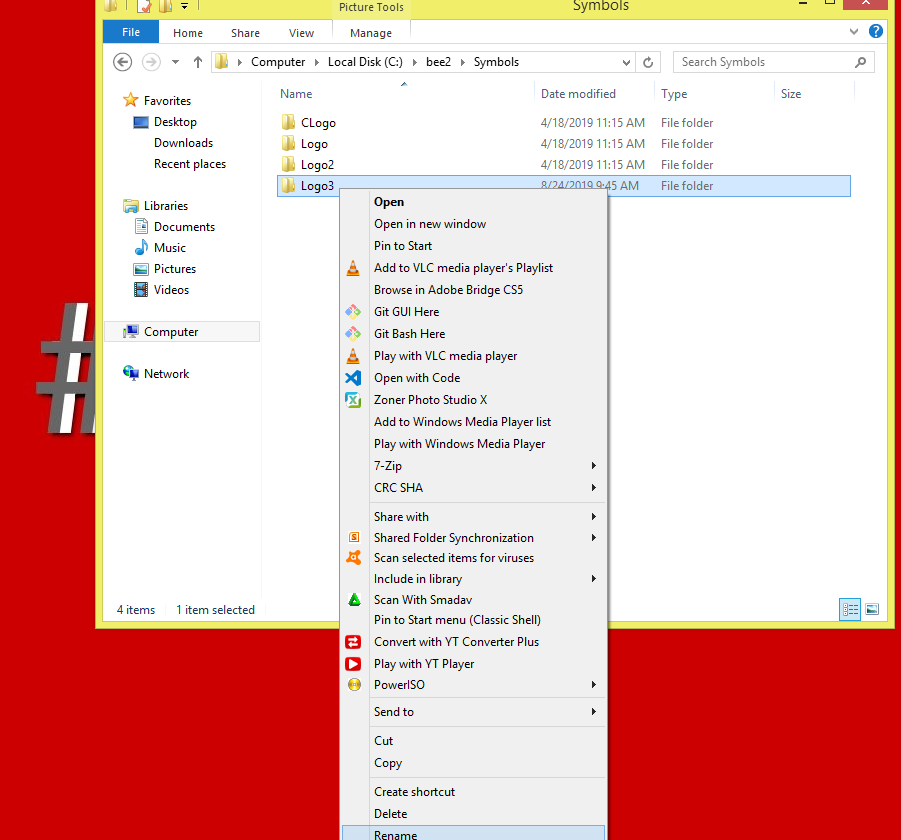Open the View ribbon tab

pos(301,33)
